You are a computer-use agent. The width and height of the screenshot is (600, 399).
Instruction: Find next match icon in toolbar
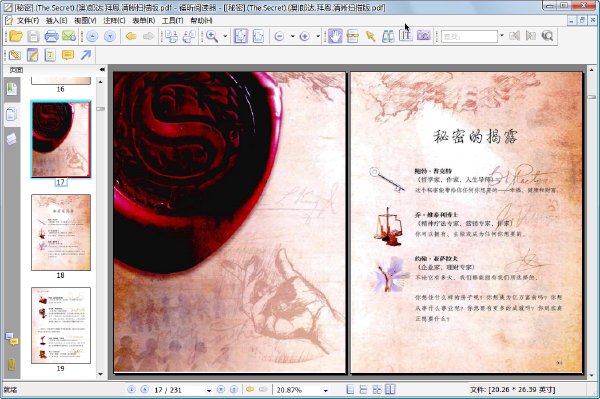click(531, 36)
